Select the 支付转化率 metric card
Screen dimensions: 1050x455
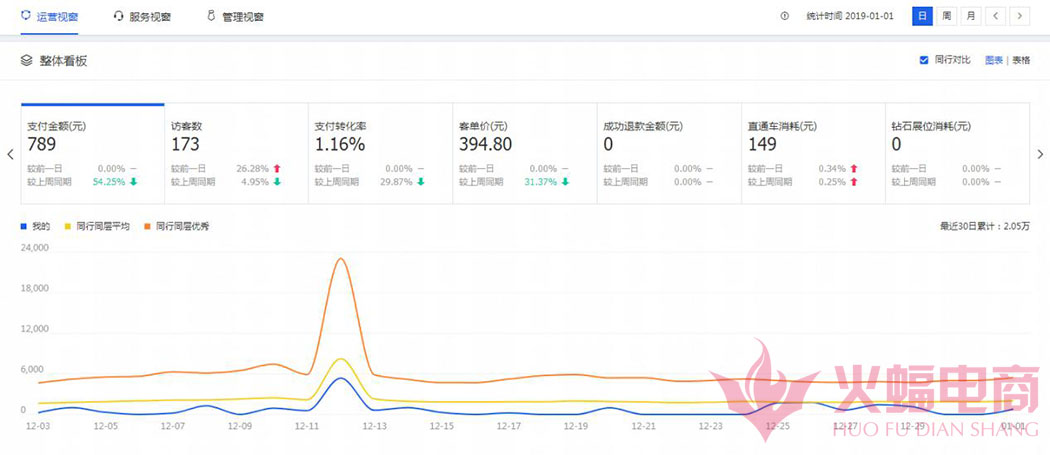pos(380,154)
